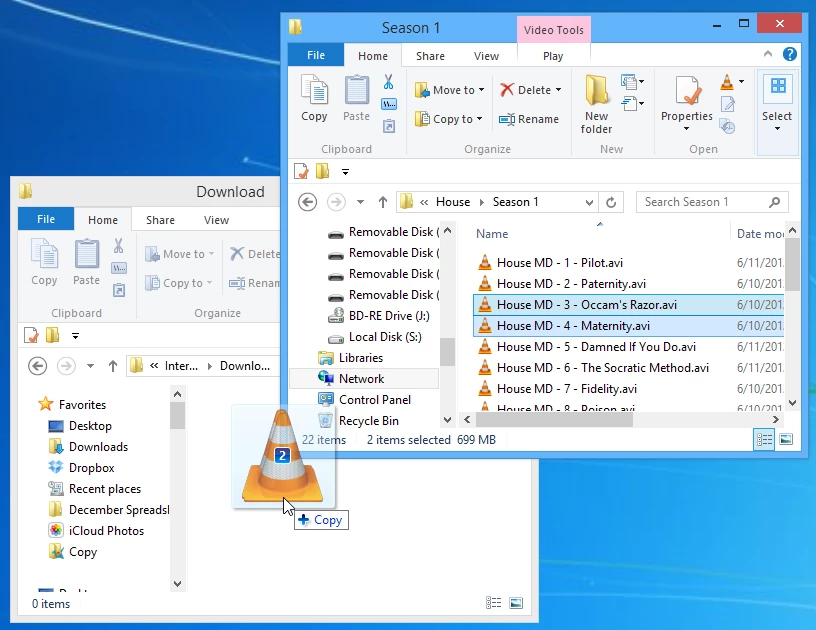The image size is (816, 630).
Task: Switch to Share tab in Season 1 window
Action: [x=430, y=56]
